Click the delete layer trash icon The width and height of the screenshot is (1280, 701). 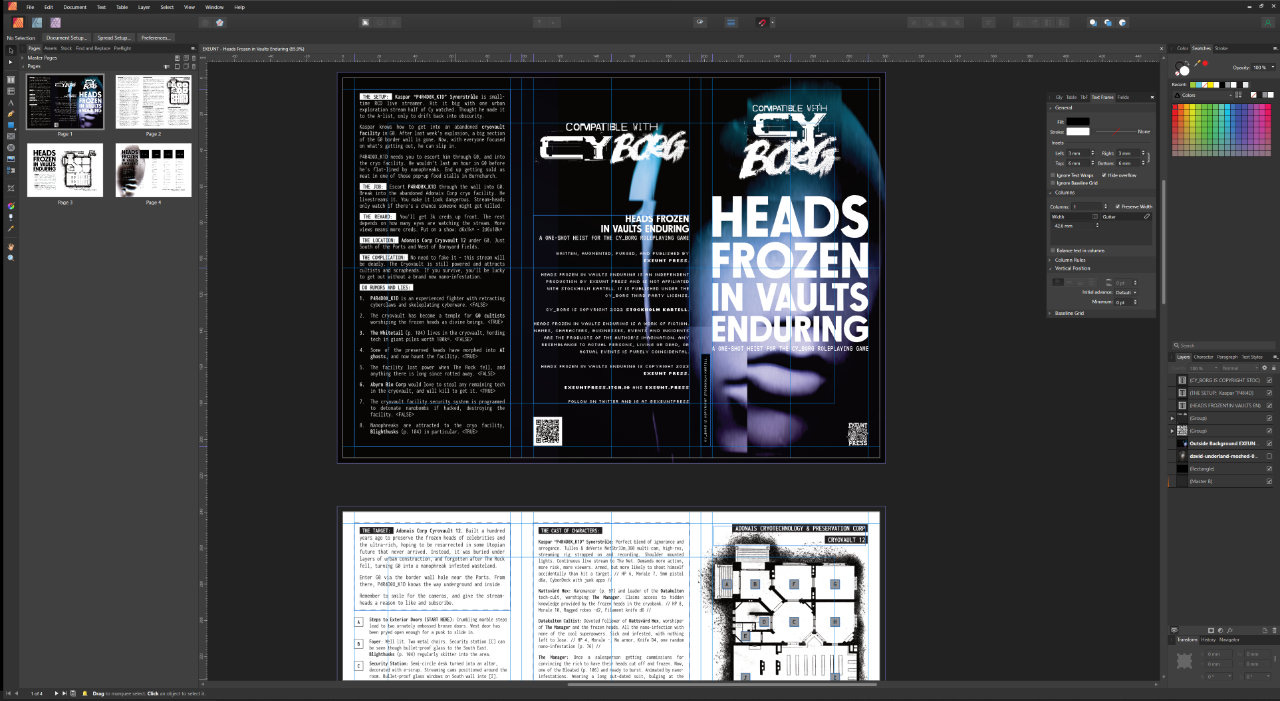pos(1274,630)
